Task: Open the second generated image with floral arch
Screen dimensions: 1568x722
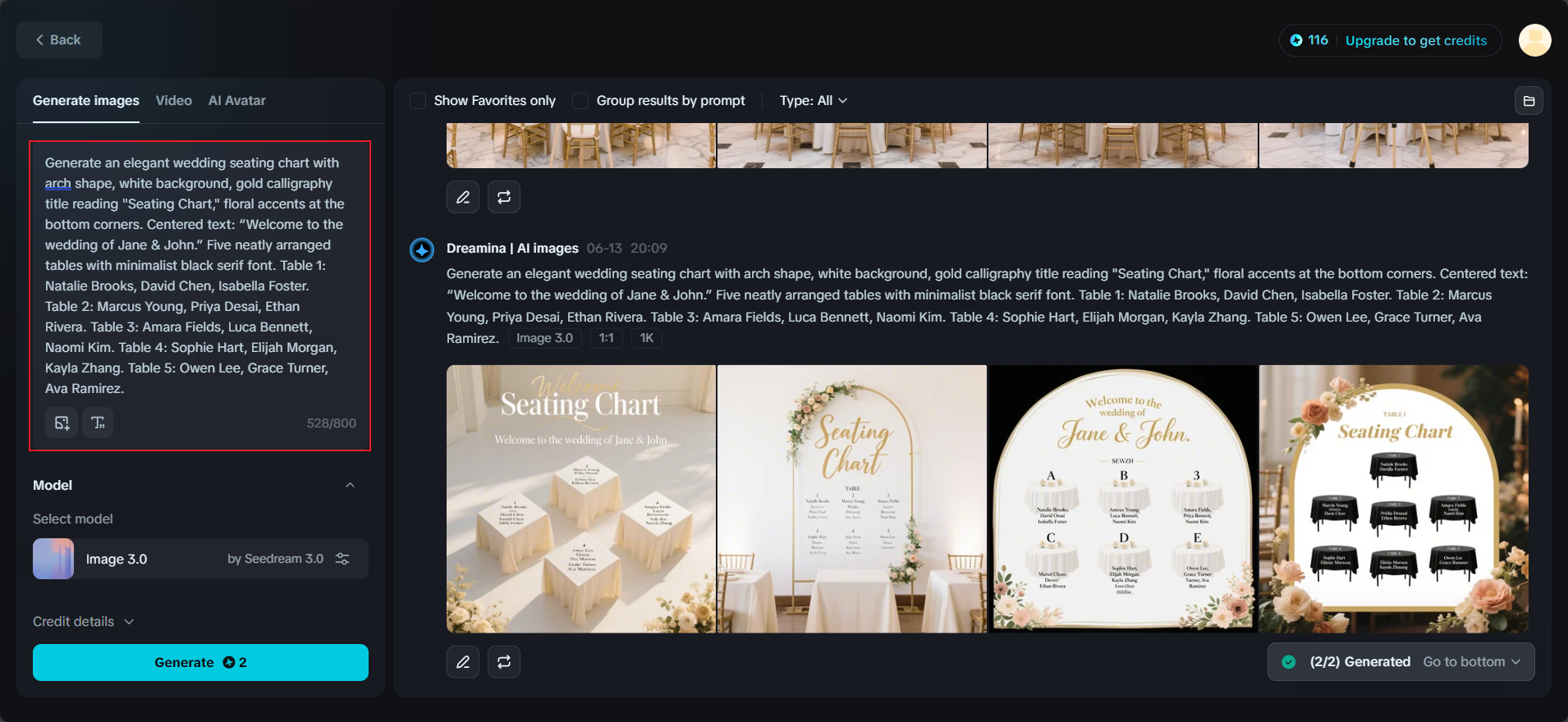Action: pos(852,499)
